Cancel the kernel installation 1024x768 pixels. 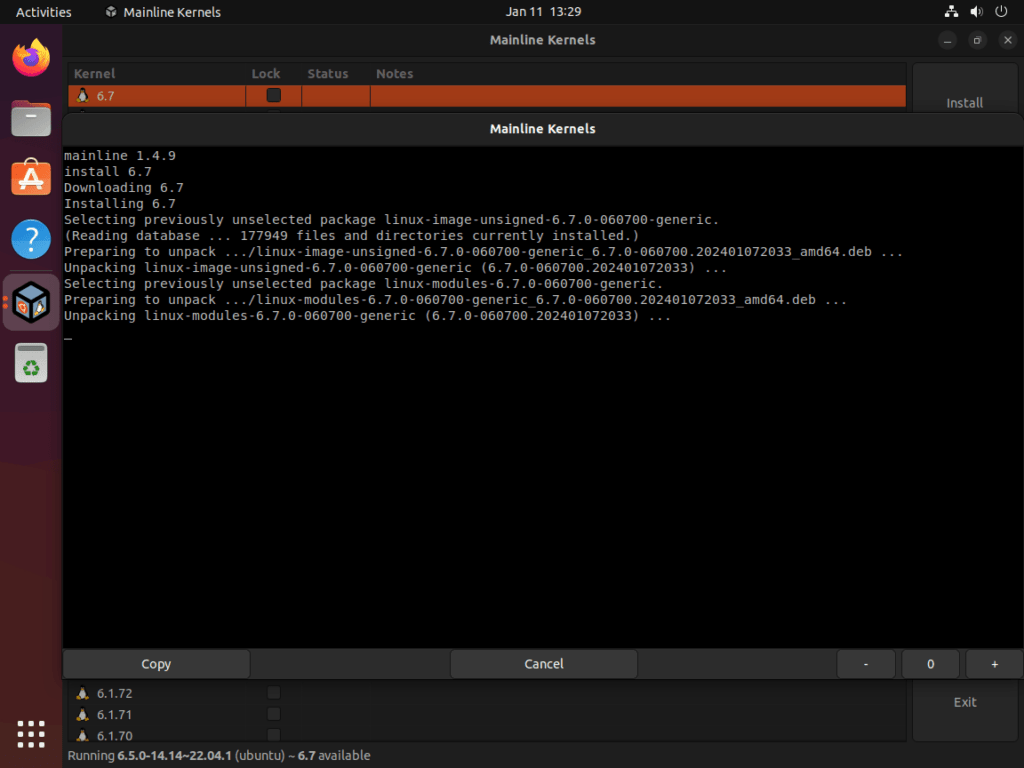pos(543,663)
